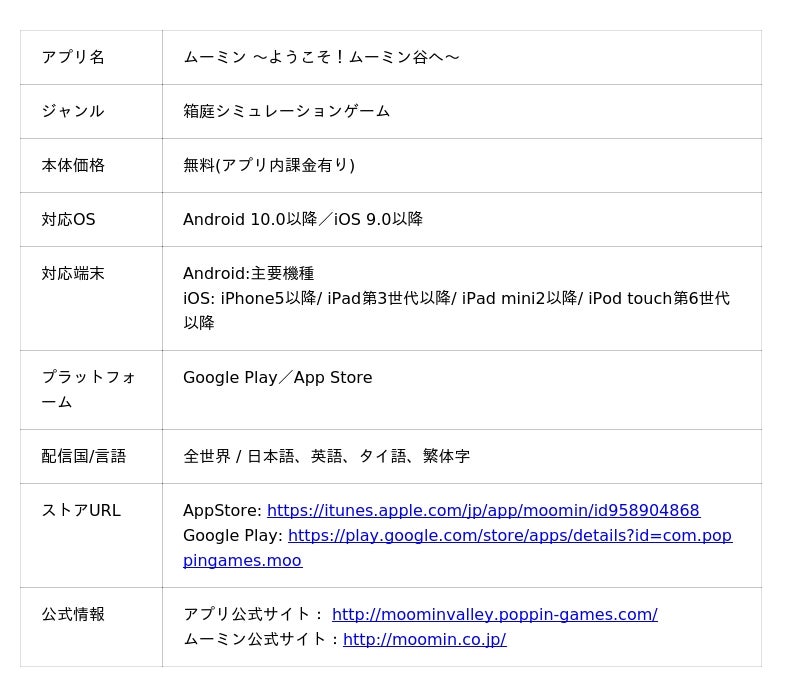Click the iOS: iPhone5以降 device list line

[x=455, y=298]
